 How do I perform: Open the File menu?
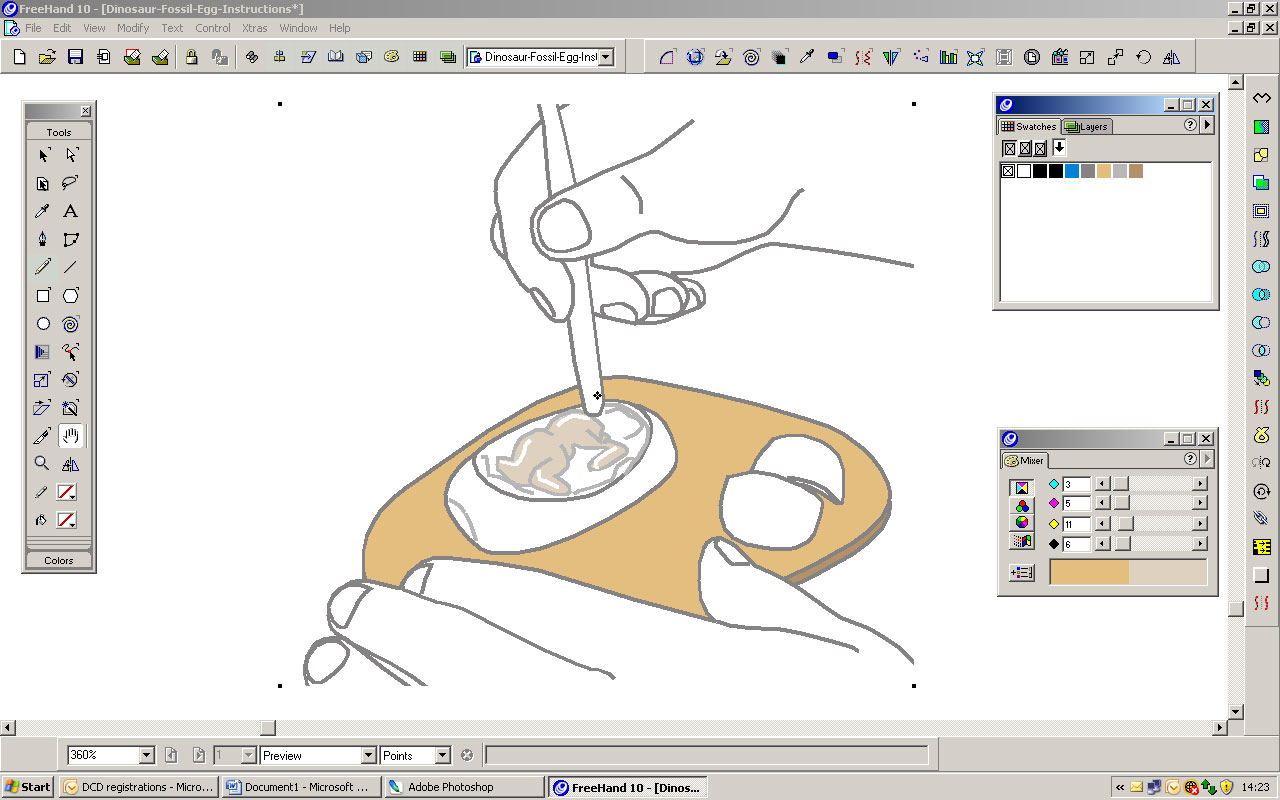click(33, 28)
